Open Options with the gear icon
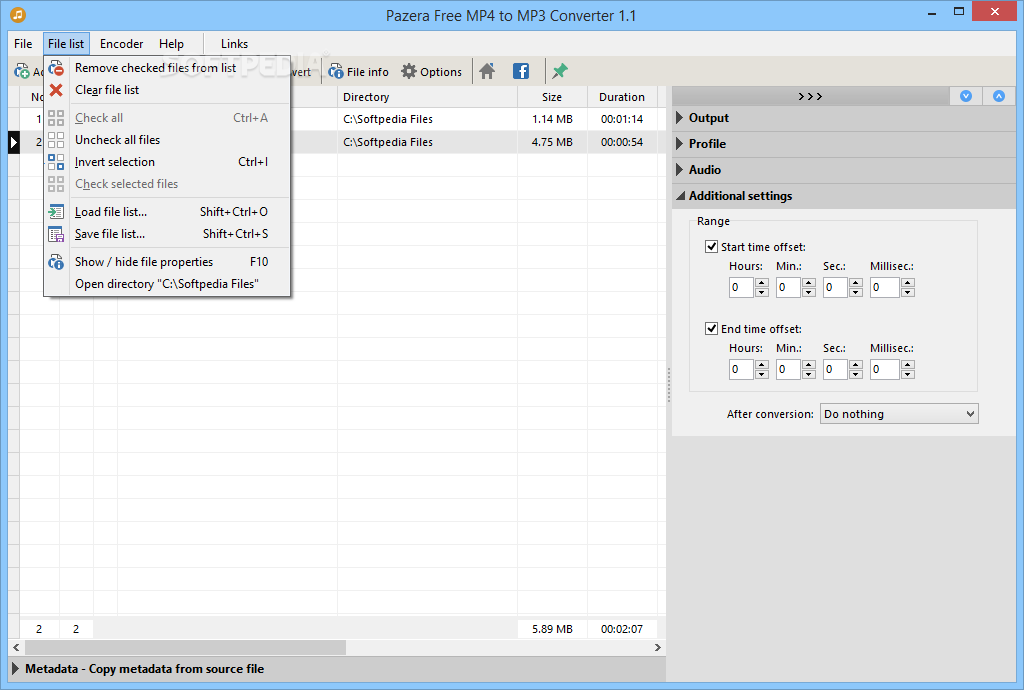This screenshot has width=1024, height=690. coord(409,71)
